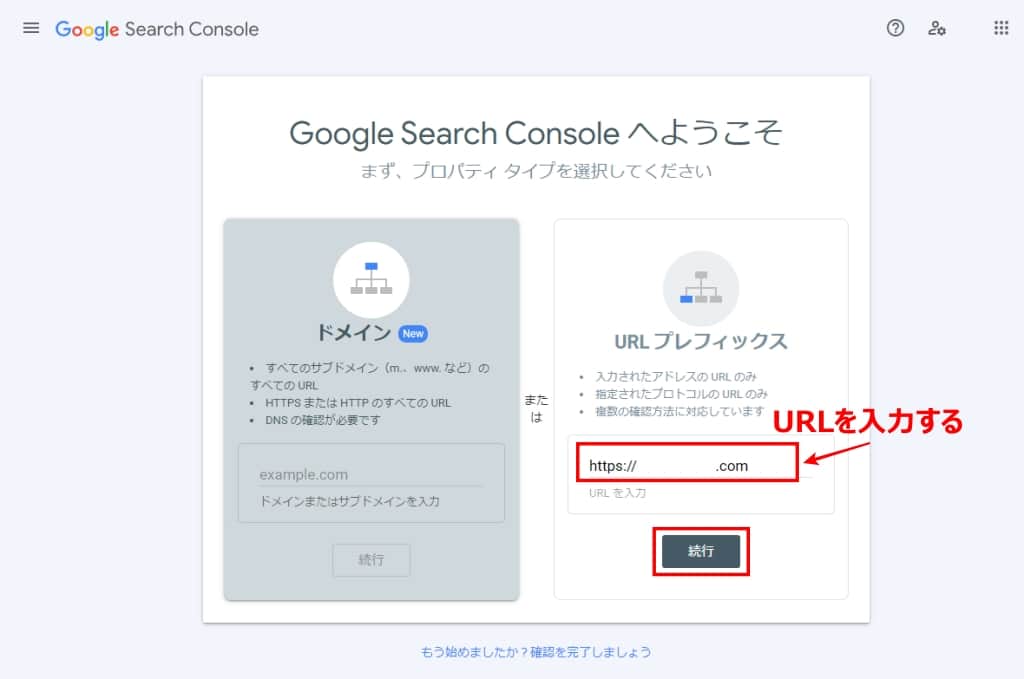The height and width of the screenshot is (679, 1024).
Task: Click the ドメインまたはサブドメインを入力 helper text
Action: click(349, 501)
